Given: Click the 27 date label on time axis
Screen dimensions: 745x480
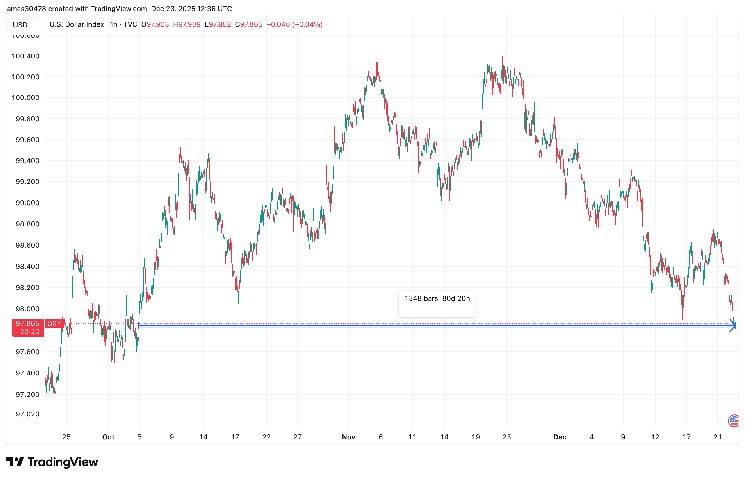Looking at the screenshot, I should coord(297,436).
